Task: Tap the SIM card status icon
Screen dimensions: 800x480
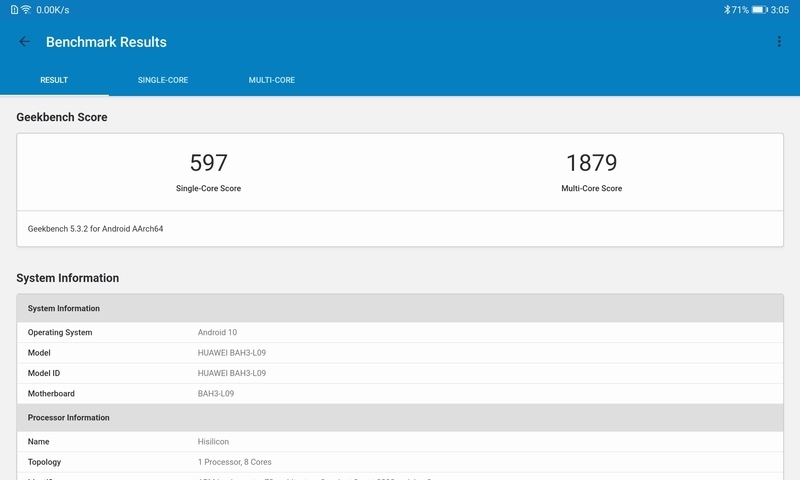Action: pos(14,10)
